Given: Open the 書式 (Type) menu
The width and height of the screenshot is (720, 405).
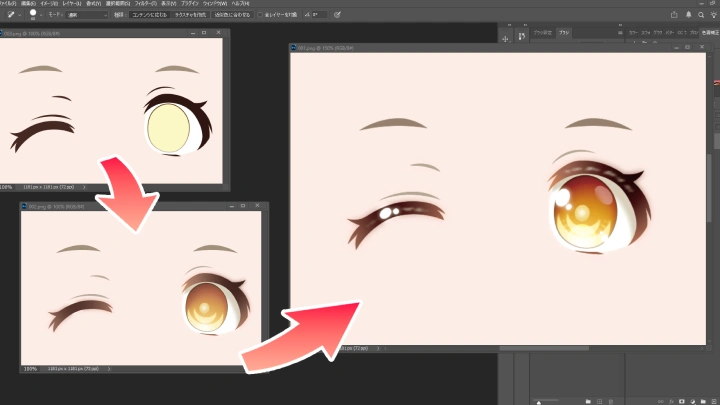Looking at the screenshot, I should point(93,3).
